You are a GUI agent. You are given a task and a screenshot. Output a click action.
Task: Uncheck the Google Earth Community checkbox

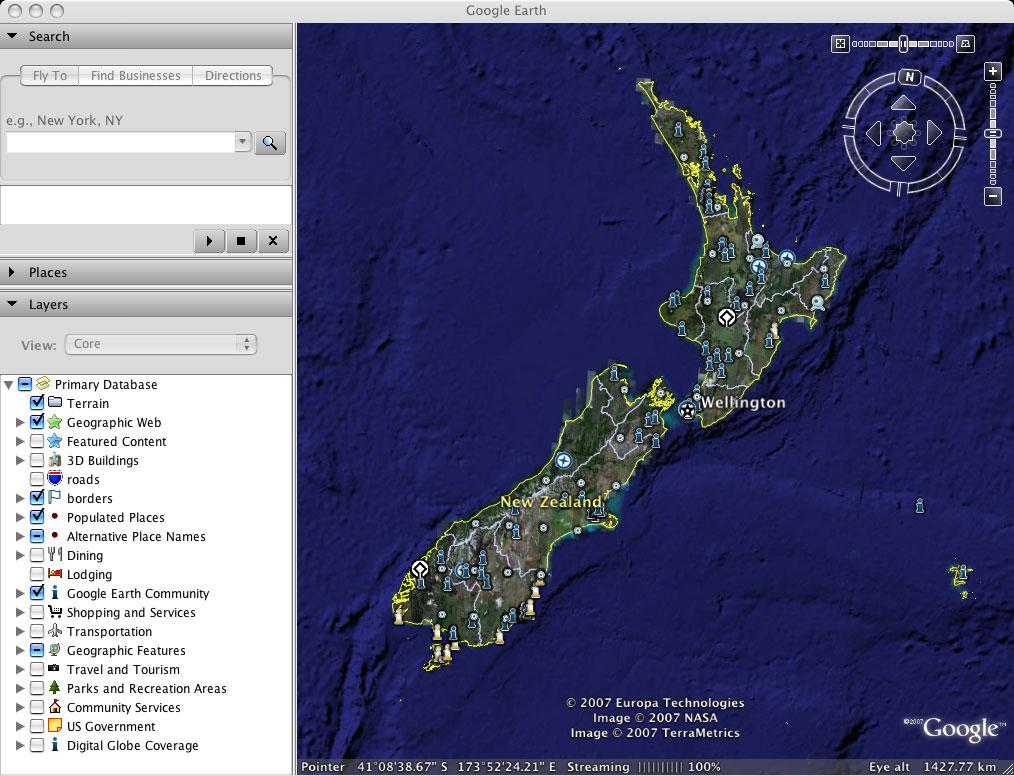(37, 592)
